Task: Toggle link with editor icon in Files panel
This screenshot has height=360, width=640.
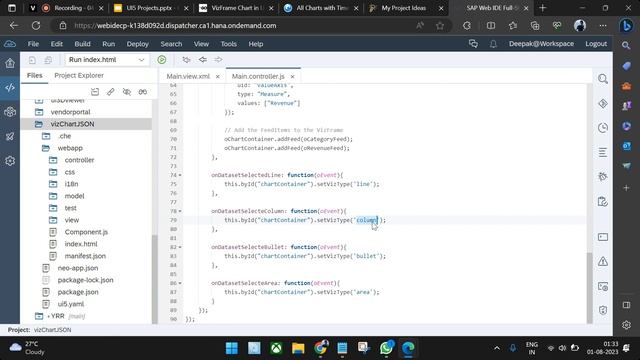Action: [x=142, y=92]
